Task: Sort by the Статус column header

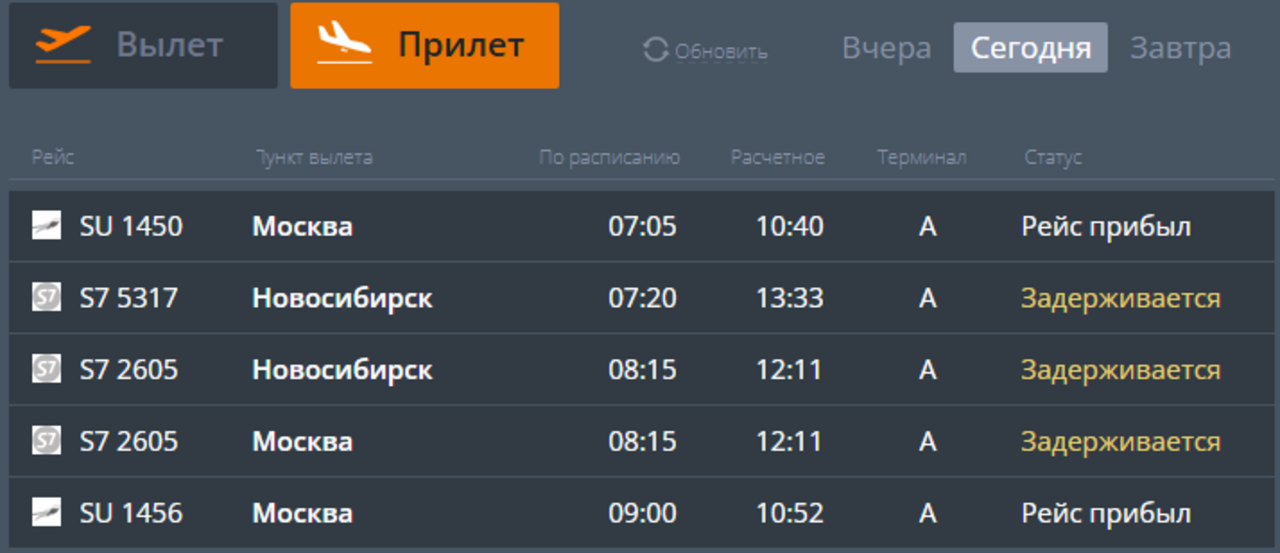Action: pos(1053,158)
